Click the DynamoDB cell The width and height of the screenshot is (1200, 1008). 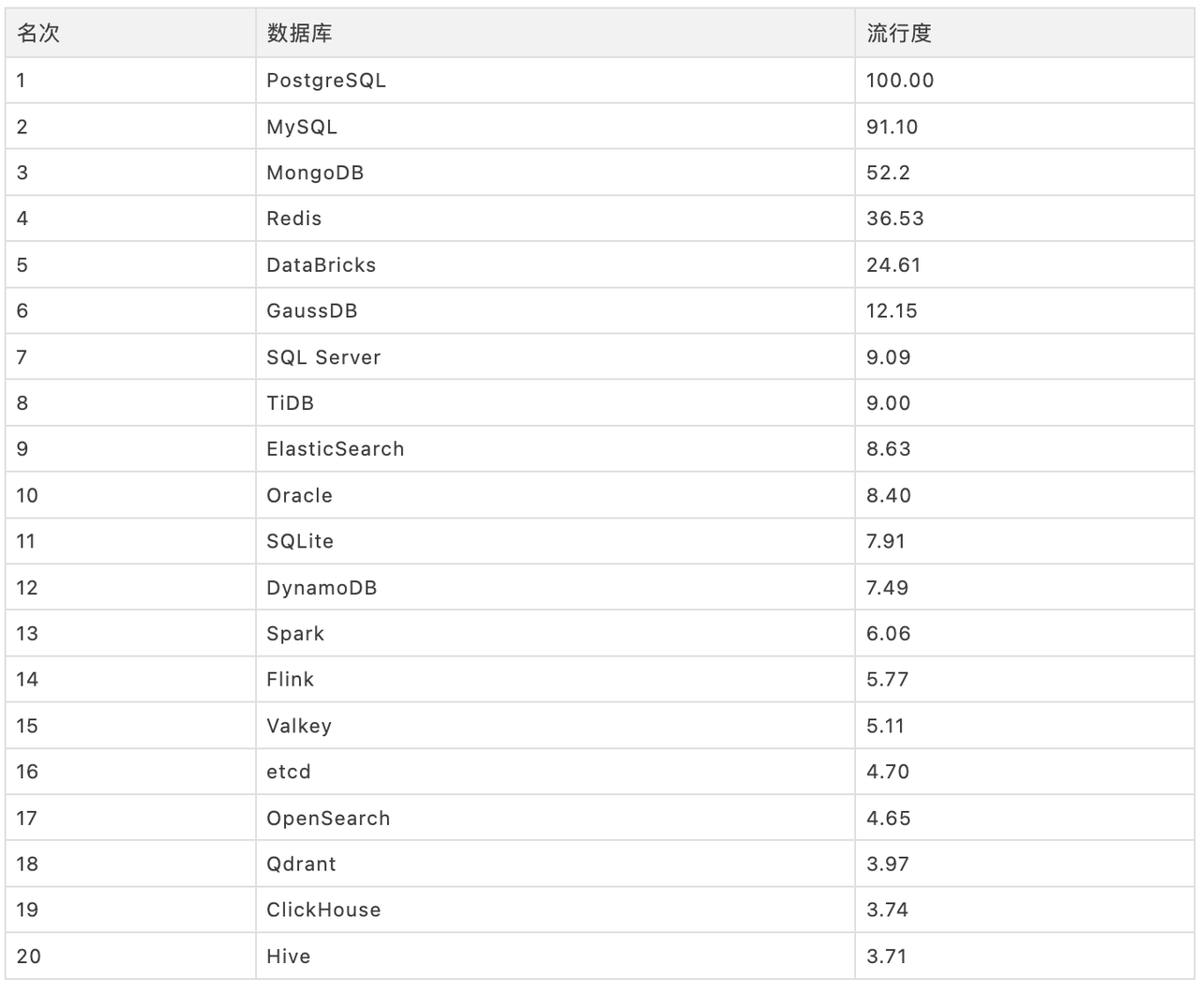(322, 588)
